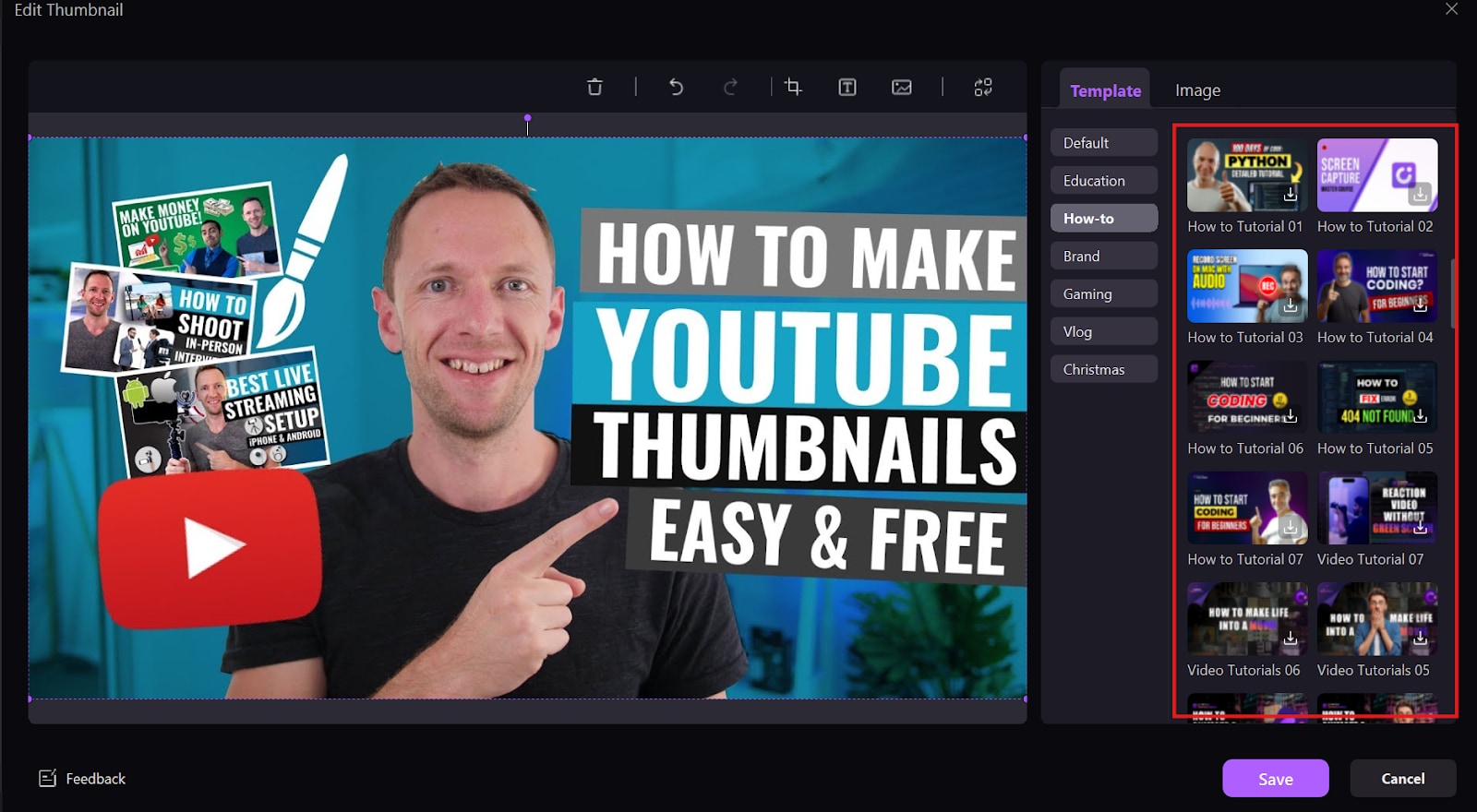Choose the Video Tutorial 07 thumbnail
The height and width of the screenshot is (812, 1477).
coord(1377,507)
